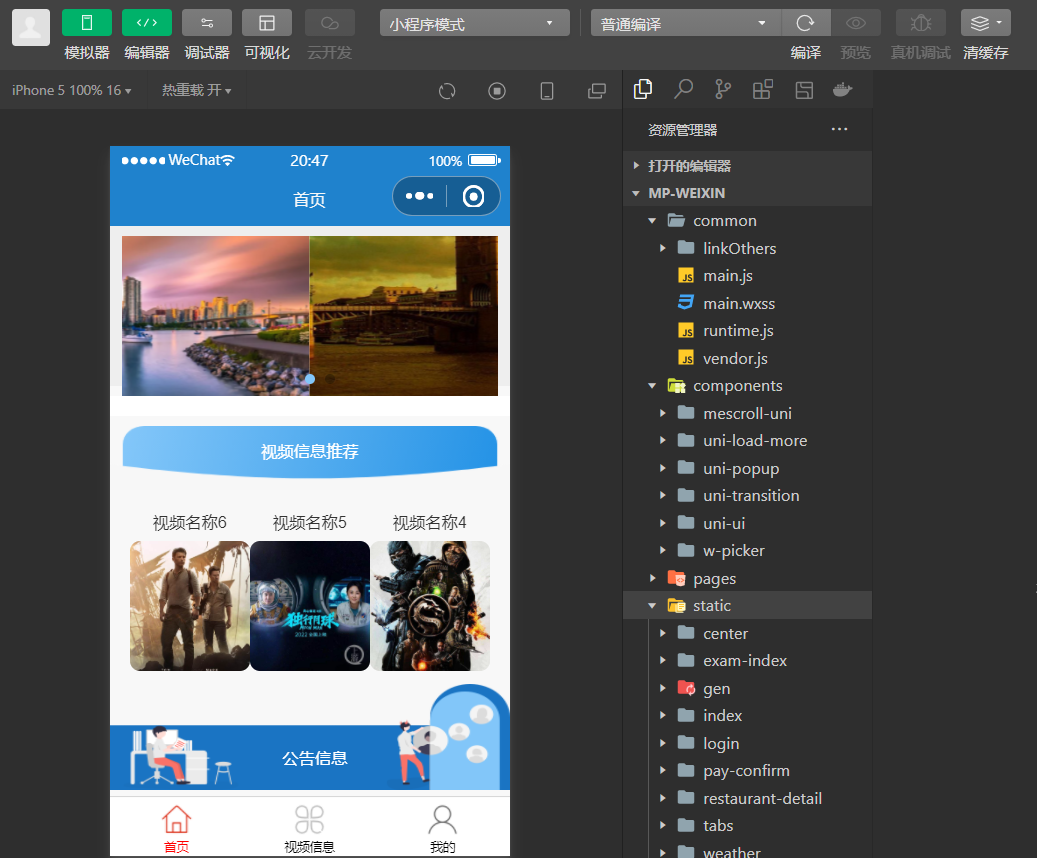Expand the exam-index folder
This screenshot has height=858, width=1037.
pyautogui.click(x=747, y=660)
